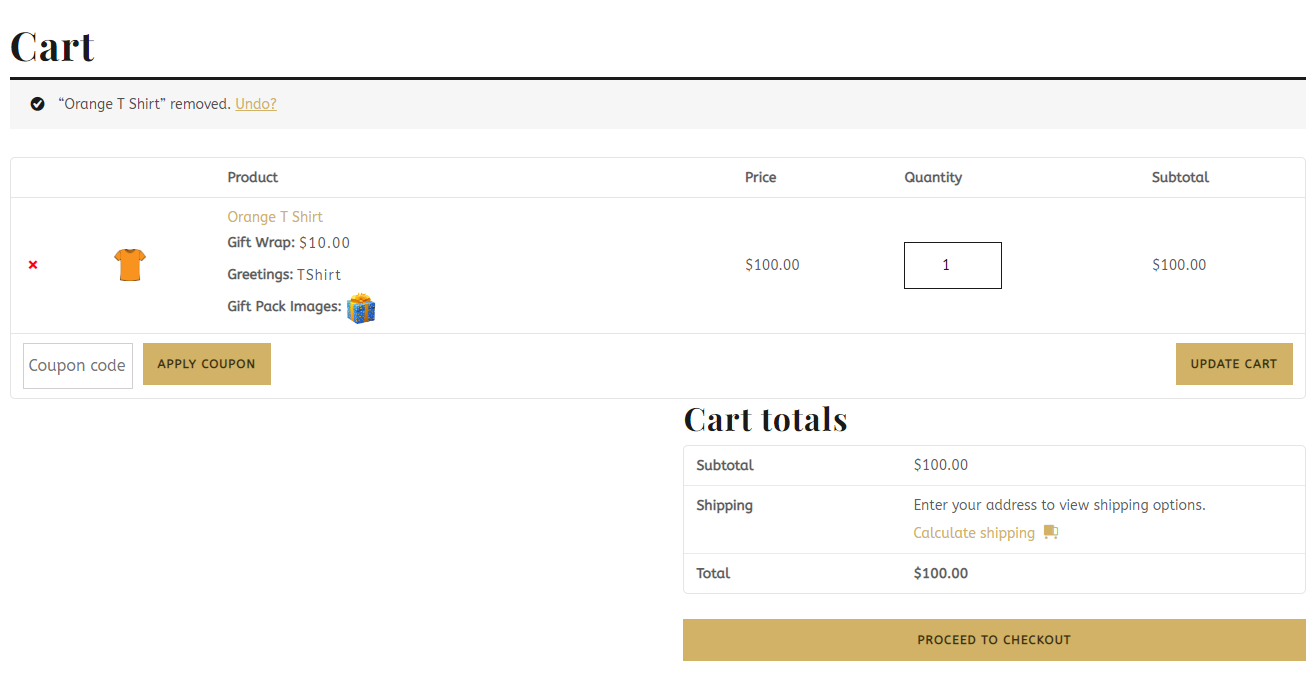
Task: Focus the quantity input box
Action: (952, 265)
